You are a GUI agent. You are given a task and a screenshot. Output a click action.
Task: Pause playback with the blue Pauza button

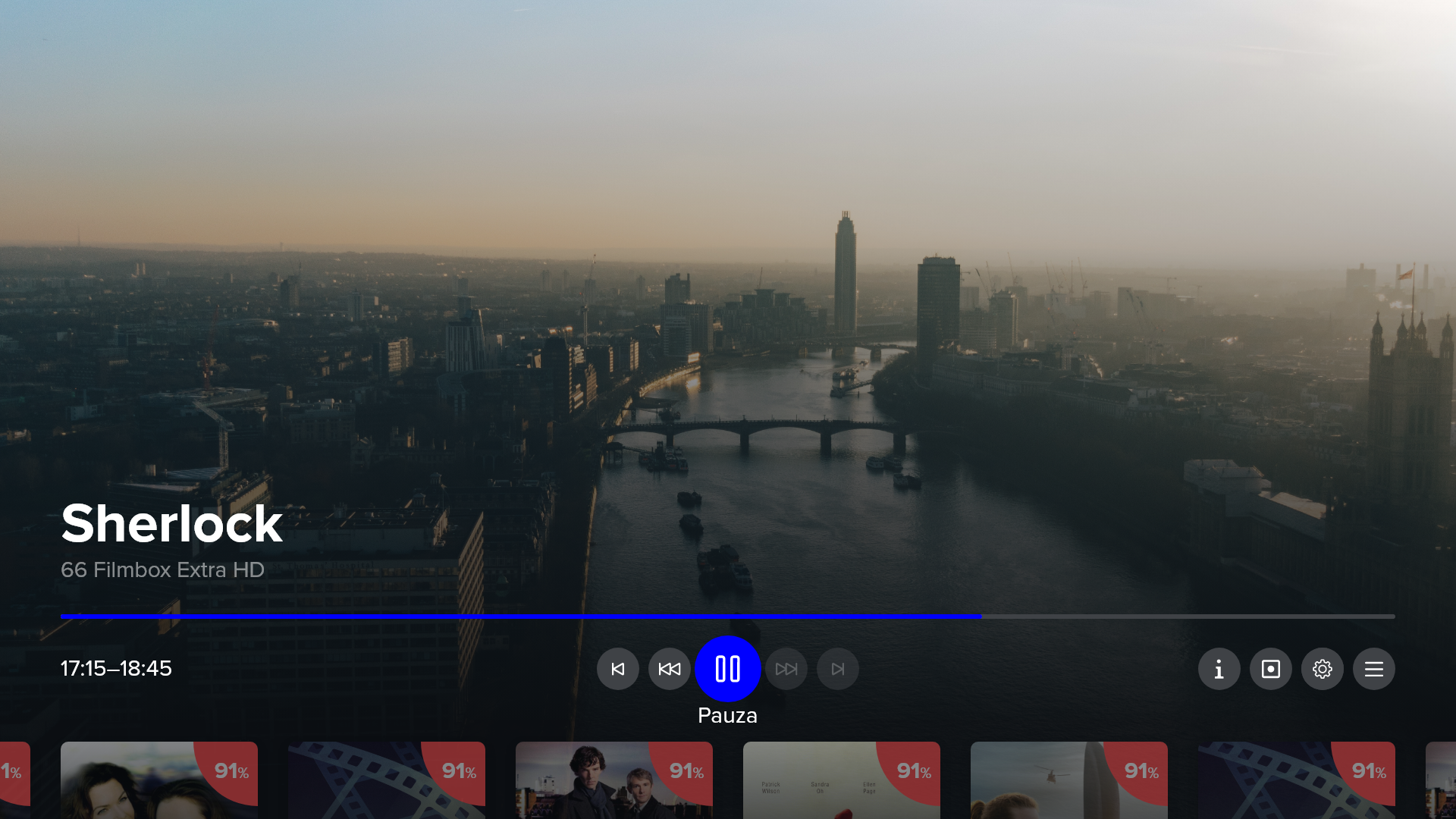pos(728,669)
